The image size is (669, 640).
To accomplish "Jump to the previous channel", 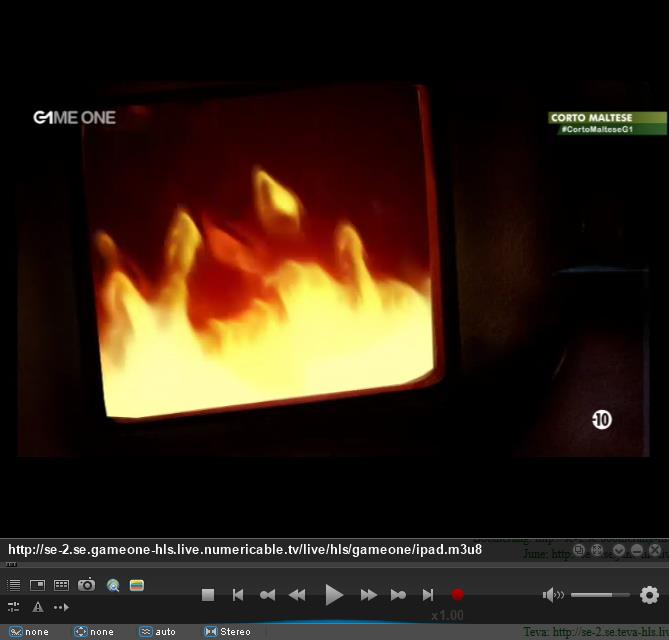I will [x=238, y=595].
